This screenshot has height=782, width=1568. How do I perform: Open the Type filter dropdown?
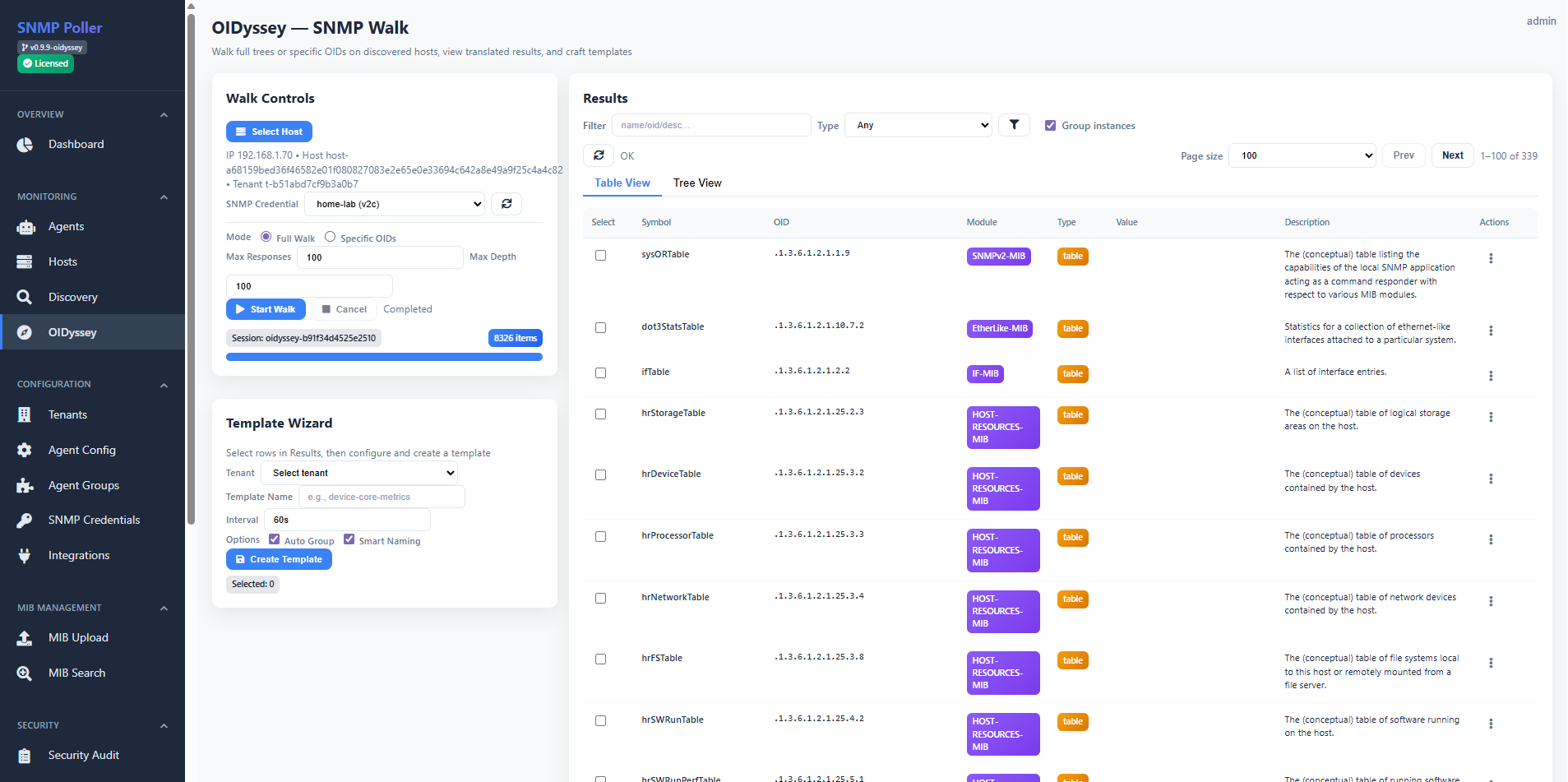tap(918, 125)
